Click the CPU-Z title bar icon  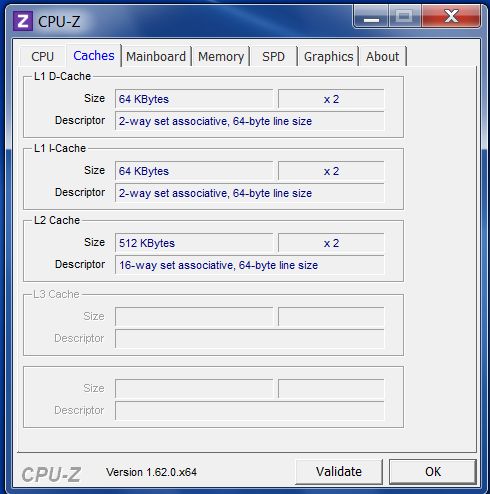pos(23,21)
